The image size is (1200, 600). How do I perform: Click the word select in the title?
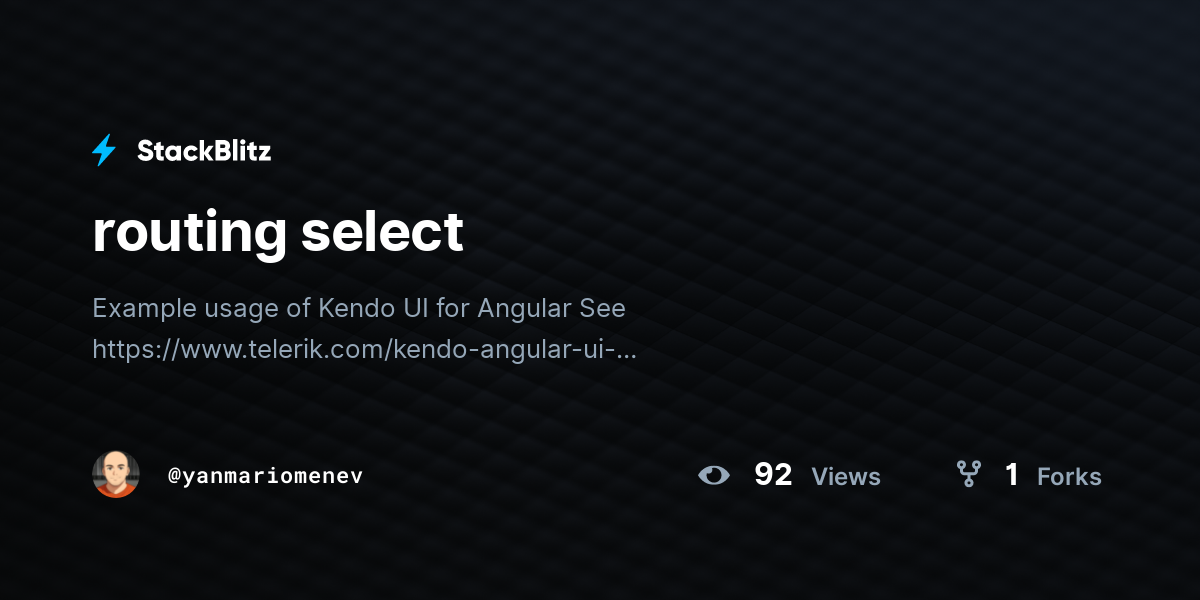(x=382, y=231)
